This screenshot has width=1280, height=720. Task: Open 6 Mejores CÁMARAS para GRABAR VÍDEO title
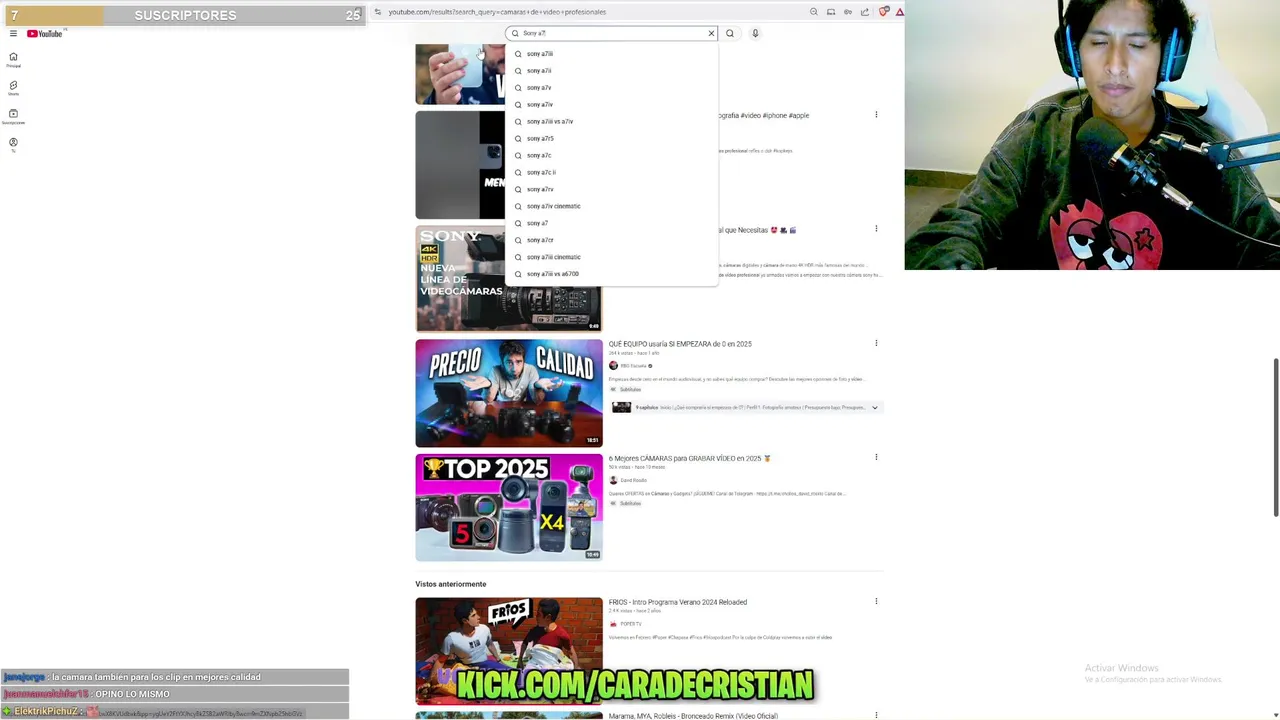pos(690,458)
